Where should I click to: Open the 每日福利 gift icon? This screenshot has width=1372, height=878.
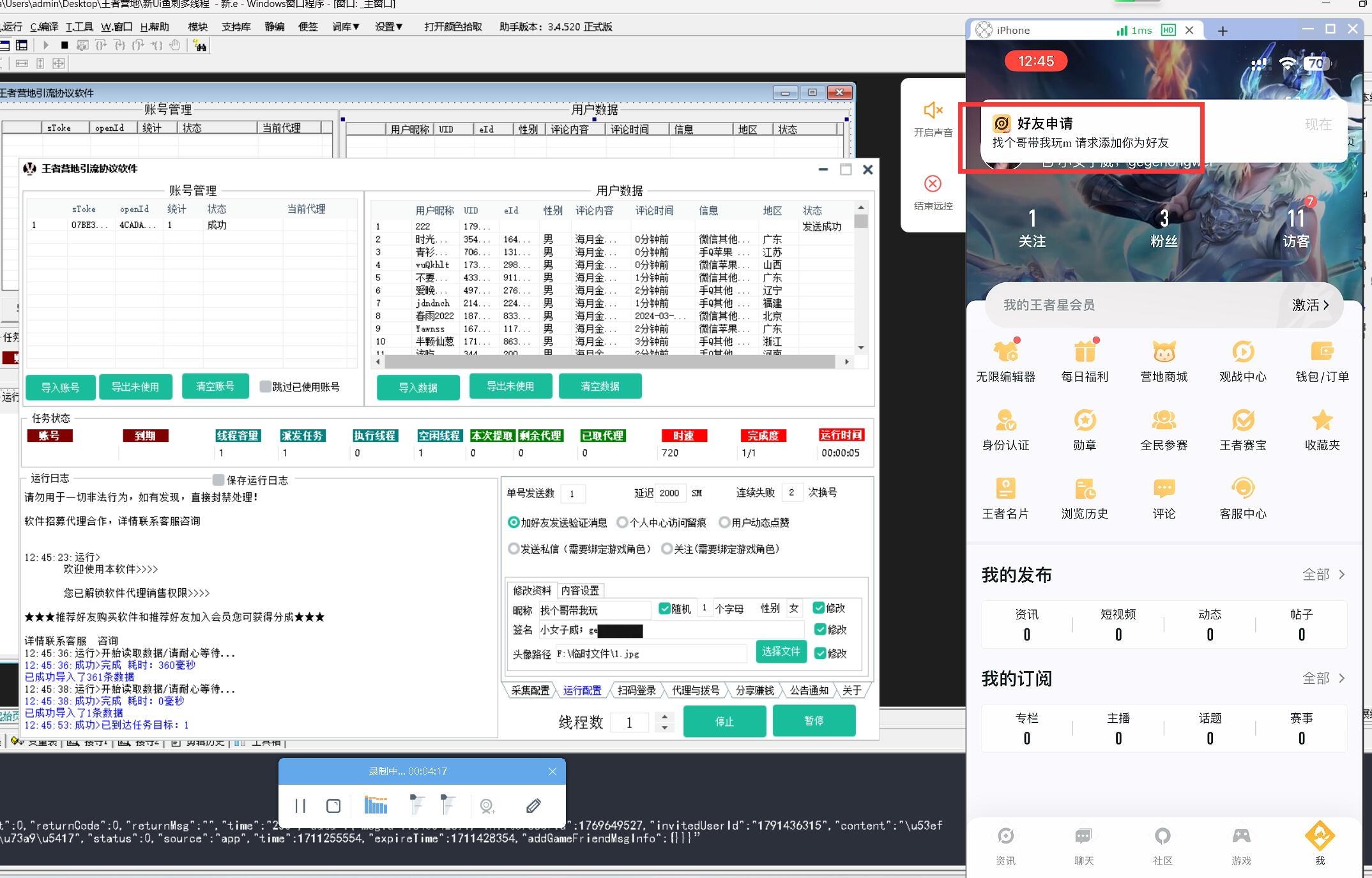click(x=1085, y=352)
